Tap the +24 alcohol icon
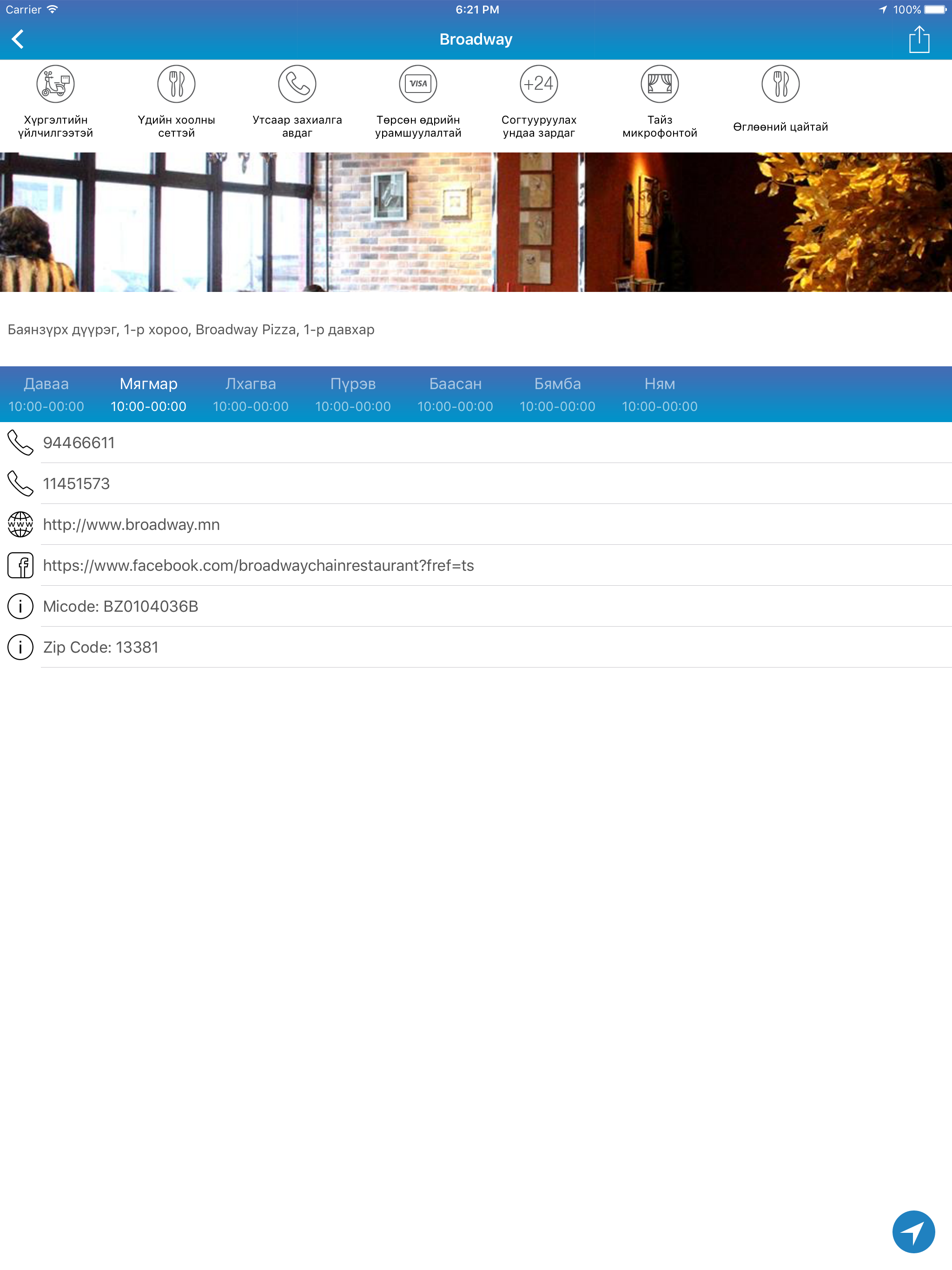This screenshot has width=952, height=1270. (539, 84)
